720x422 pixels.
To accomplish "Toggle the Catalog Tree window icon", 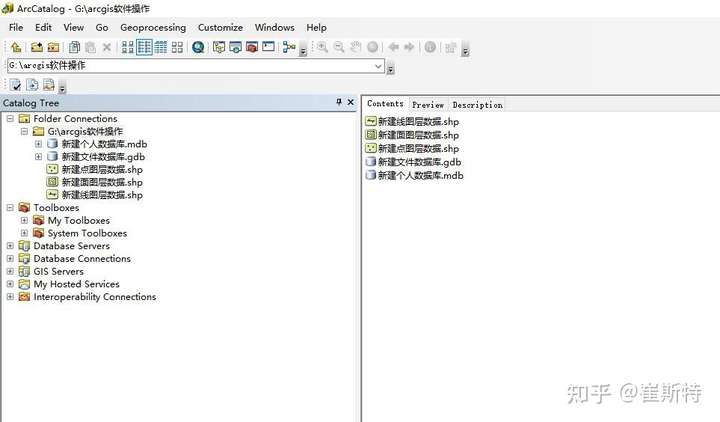I will click(x=219, y=47).
